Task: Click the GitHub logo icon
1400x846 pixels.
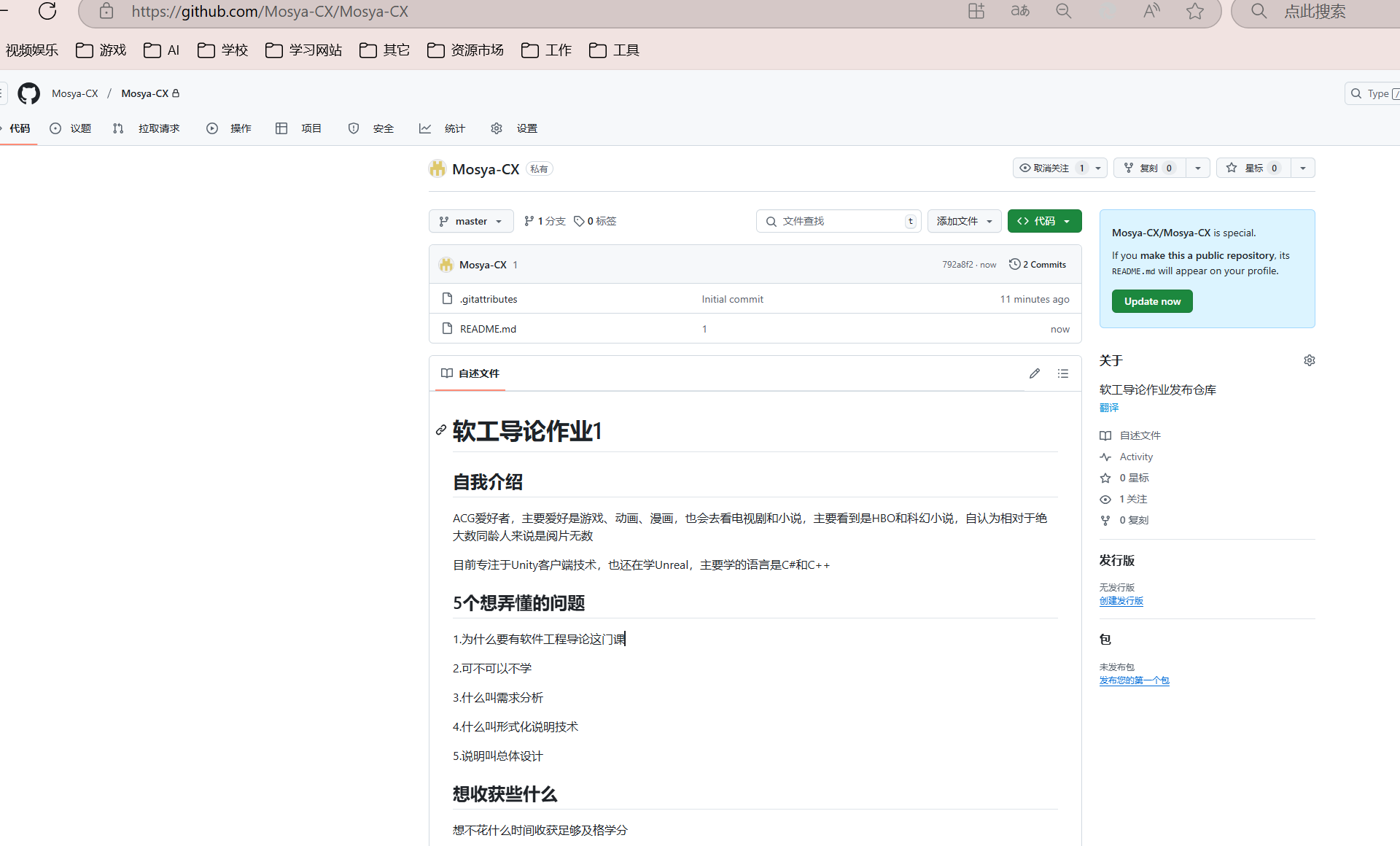Action: (28, 93)
